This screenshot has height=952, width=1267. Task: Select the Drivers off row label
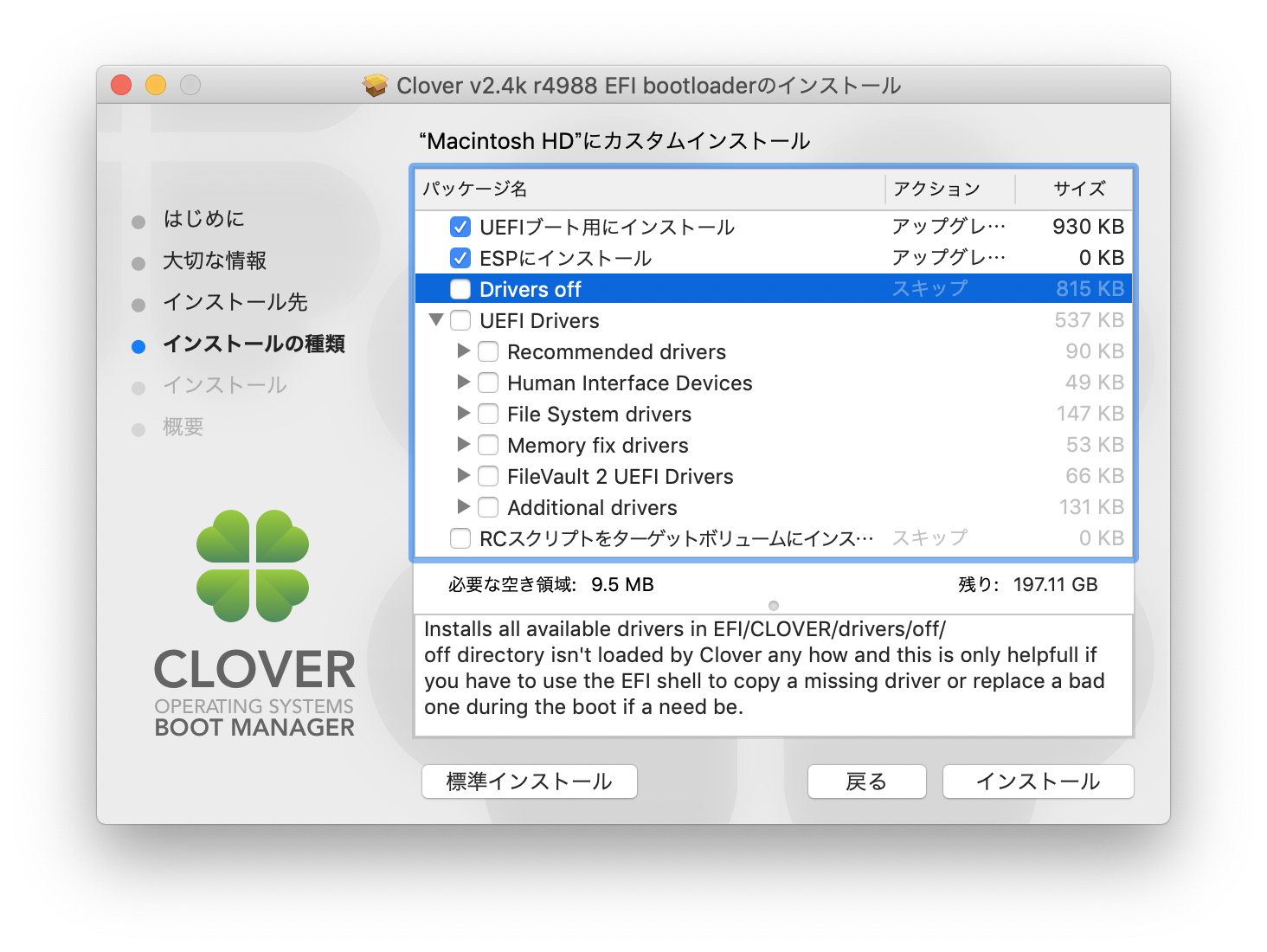pyautogui.click(x=531, y=289)
